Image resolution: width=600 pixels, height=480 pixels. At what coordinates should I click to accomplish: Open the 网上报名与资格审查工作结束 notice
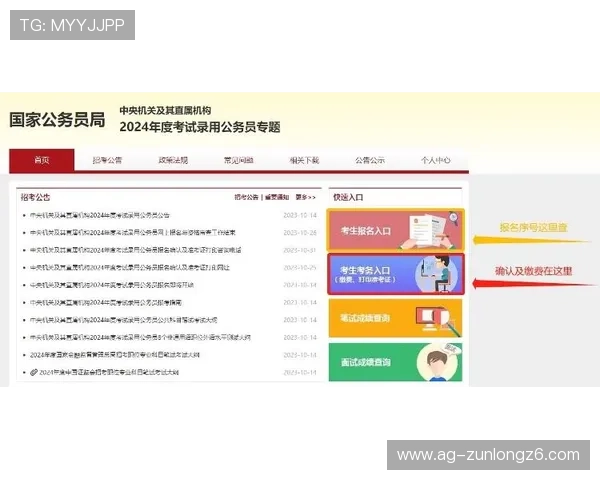click(x=133, y=232)
